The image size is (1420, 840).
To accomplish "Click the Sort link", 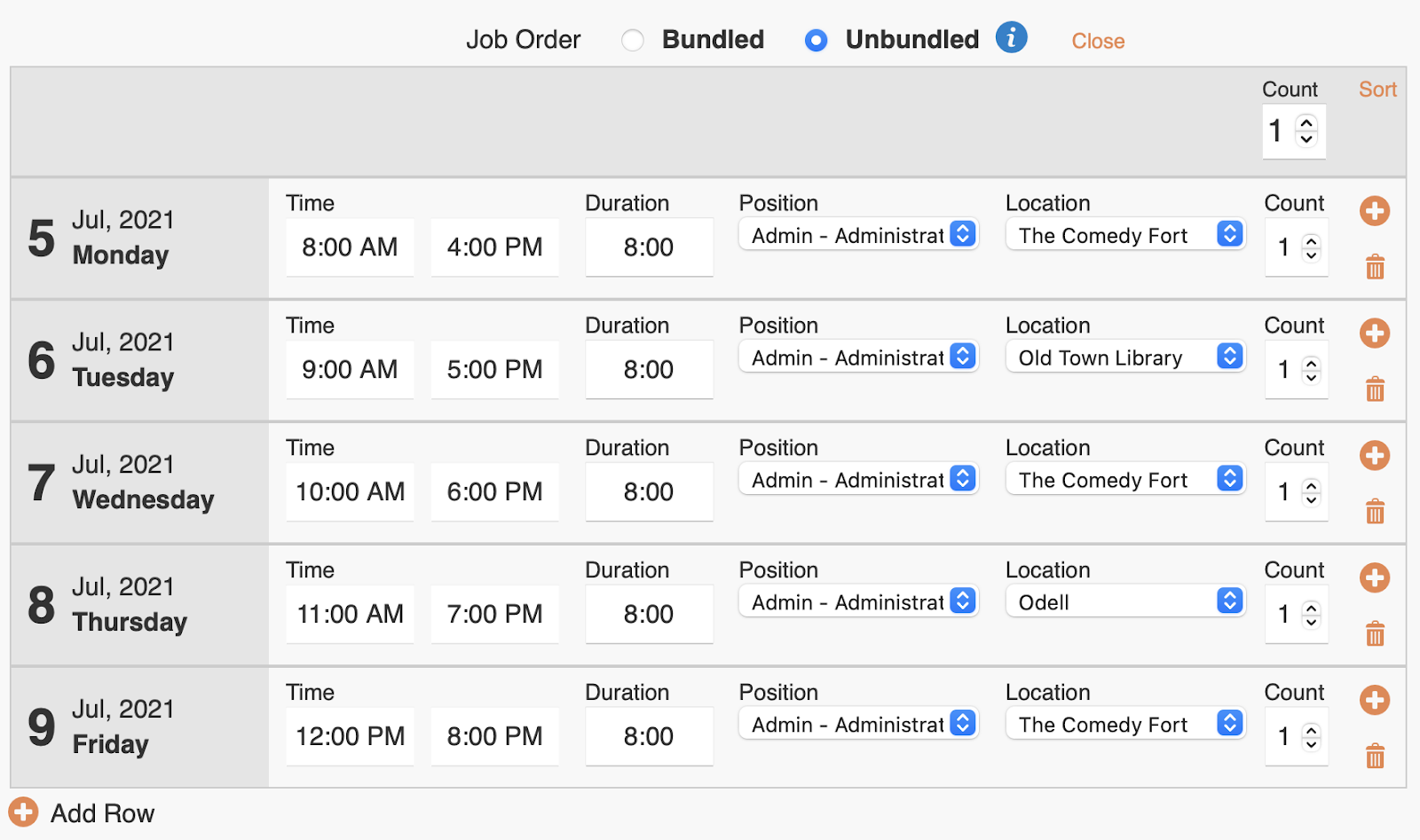I will pos(1377,89).
